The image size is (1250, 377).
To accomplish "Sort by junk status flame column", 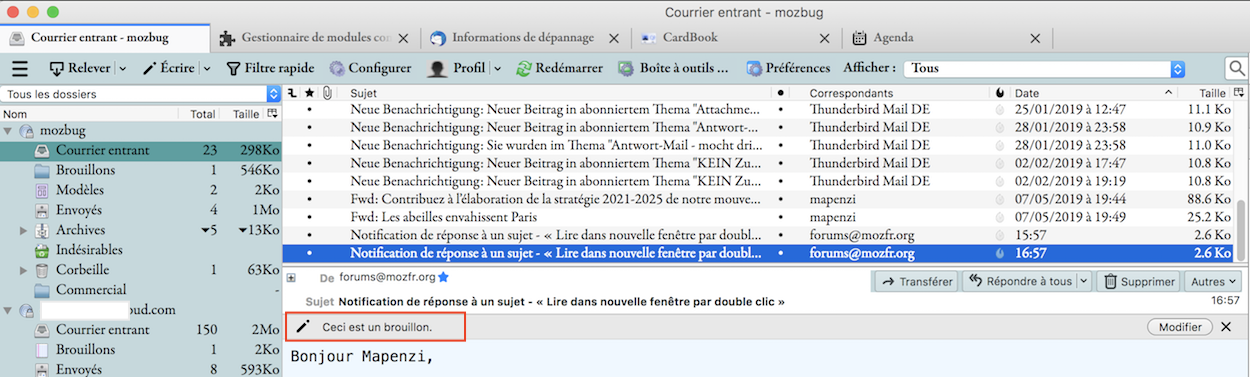I will point(1001,92).
